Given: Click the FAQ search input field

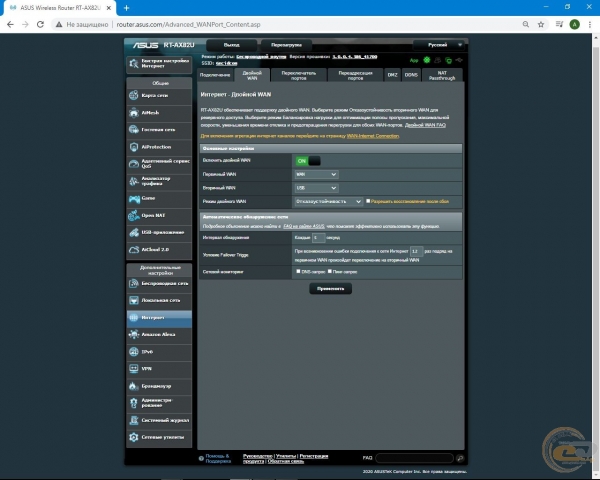Looking at the screenshot, I should 414,458.
